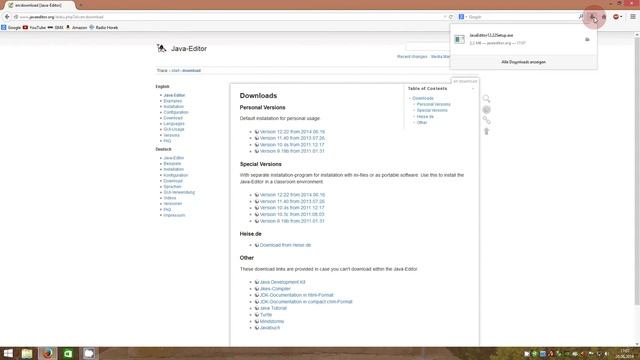Open English sidebar Configuration link
Image resolution: width=640 pixels, height=360 pixels.
coord(176,112)
